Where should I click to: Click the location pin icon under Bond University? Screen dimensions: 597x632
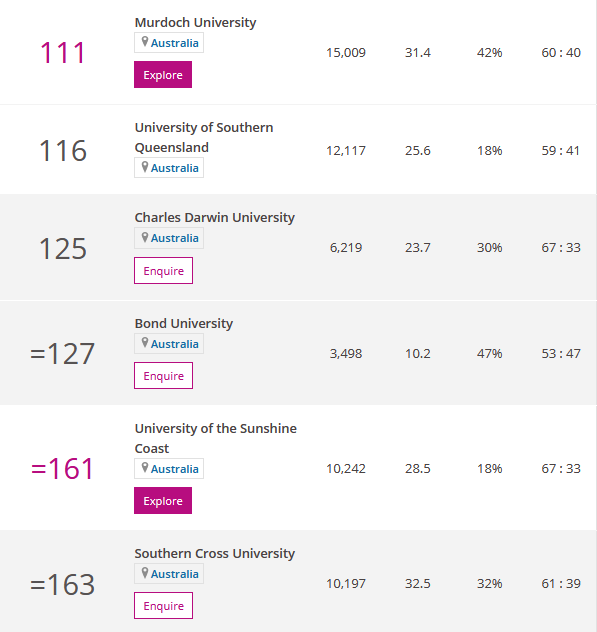(145, 343)
